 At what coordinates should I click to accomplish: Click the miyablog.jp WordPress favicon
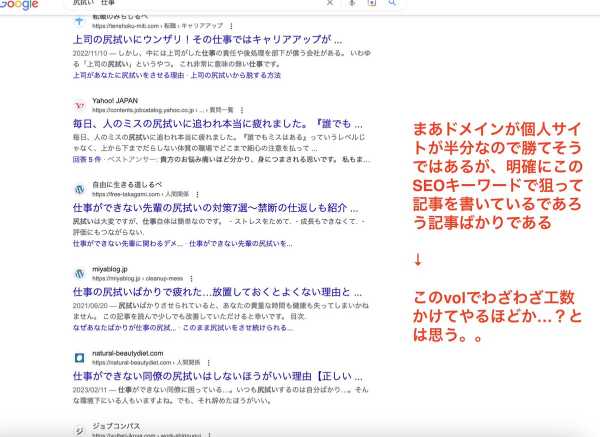point(79,274)
